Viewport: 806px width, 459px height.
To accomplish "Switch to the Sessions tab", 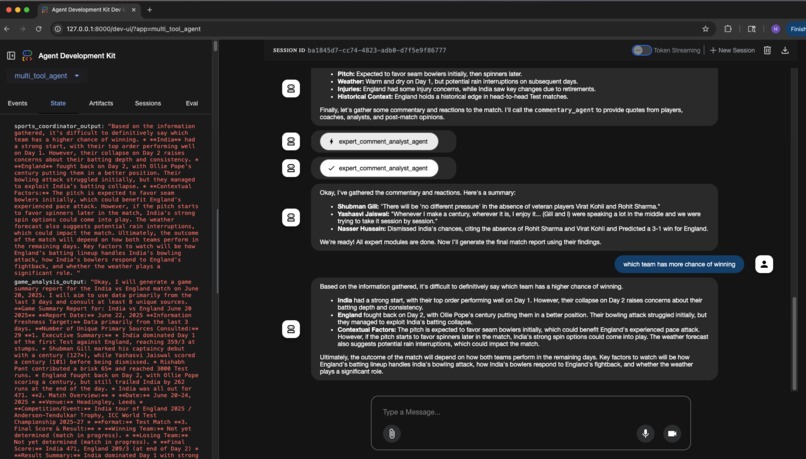I will 148,103.
